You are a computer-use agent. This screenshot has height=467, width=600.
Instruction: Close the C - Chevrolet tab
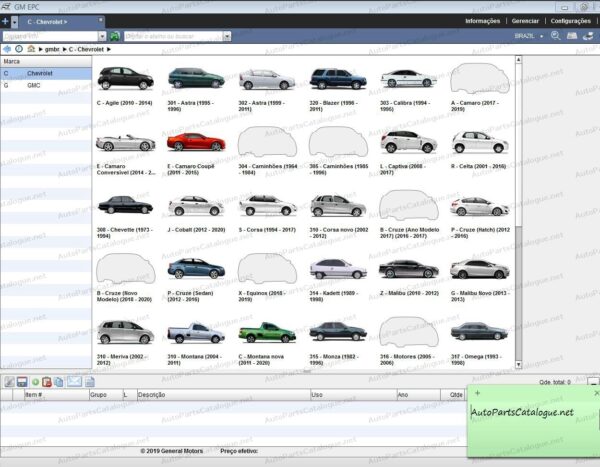pos(101,20)
